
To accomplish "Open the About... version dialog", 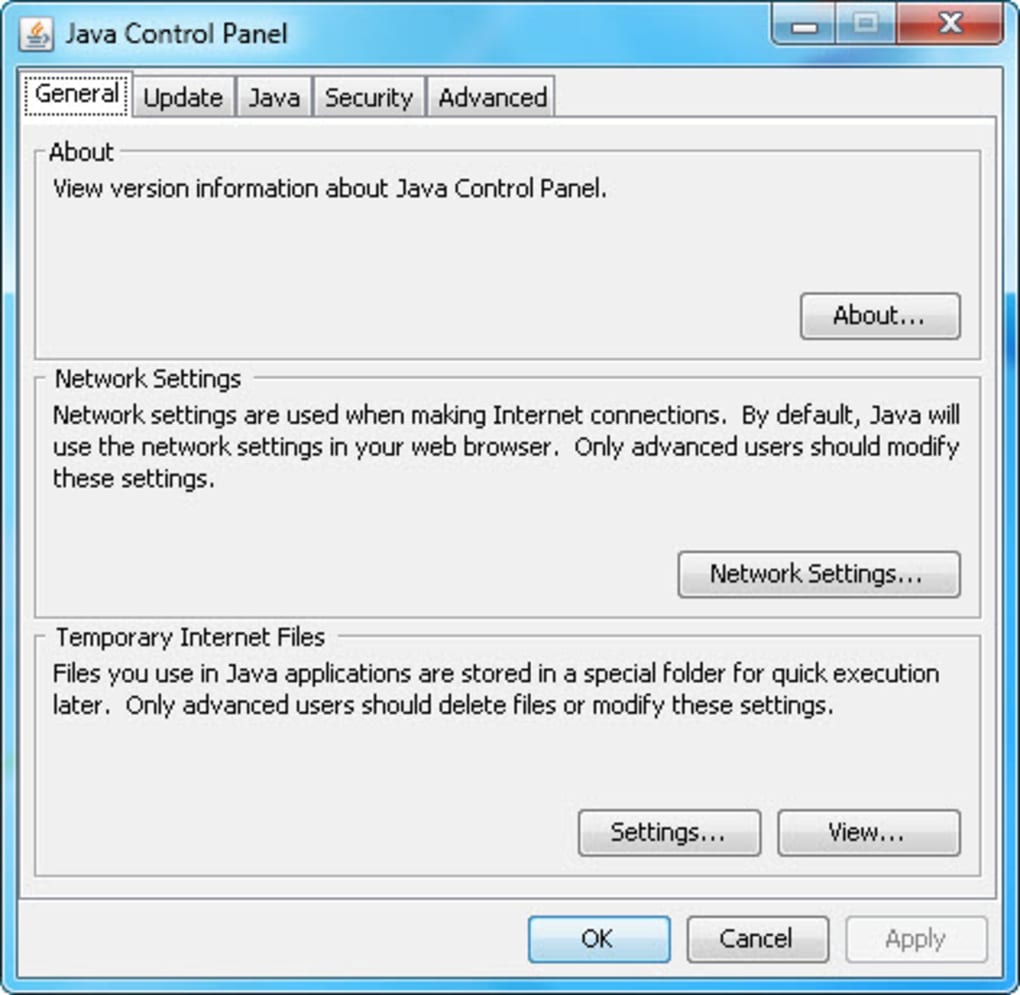I will click(x=880, y=316).
